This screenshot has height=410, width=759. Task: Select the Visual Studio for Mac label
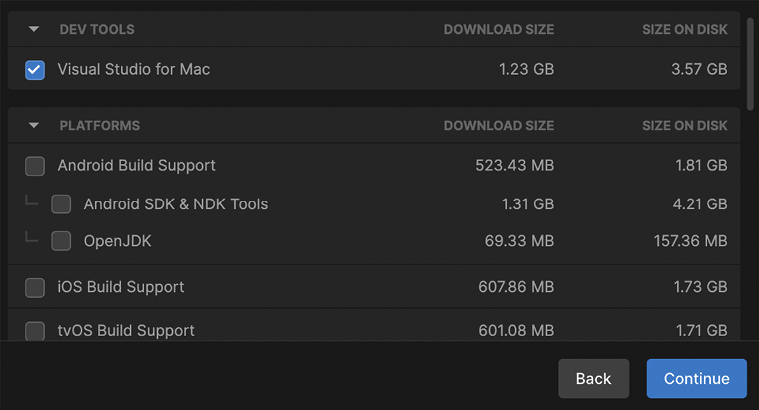(x=134, y=69)
